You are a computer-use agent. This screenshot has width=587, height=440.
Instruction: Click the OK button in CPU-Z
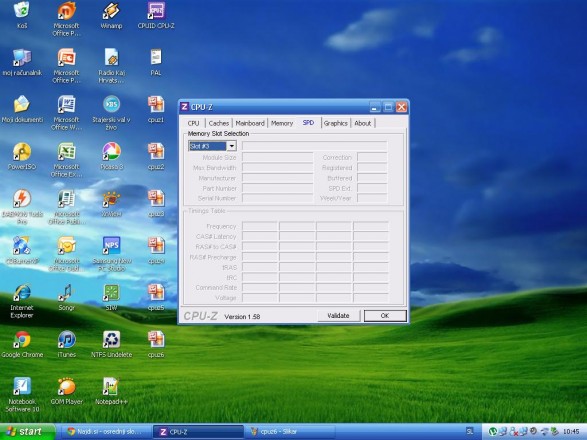pos(385,316)
